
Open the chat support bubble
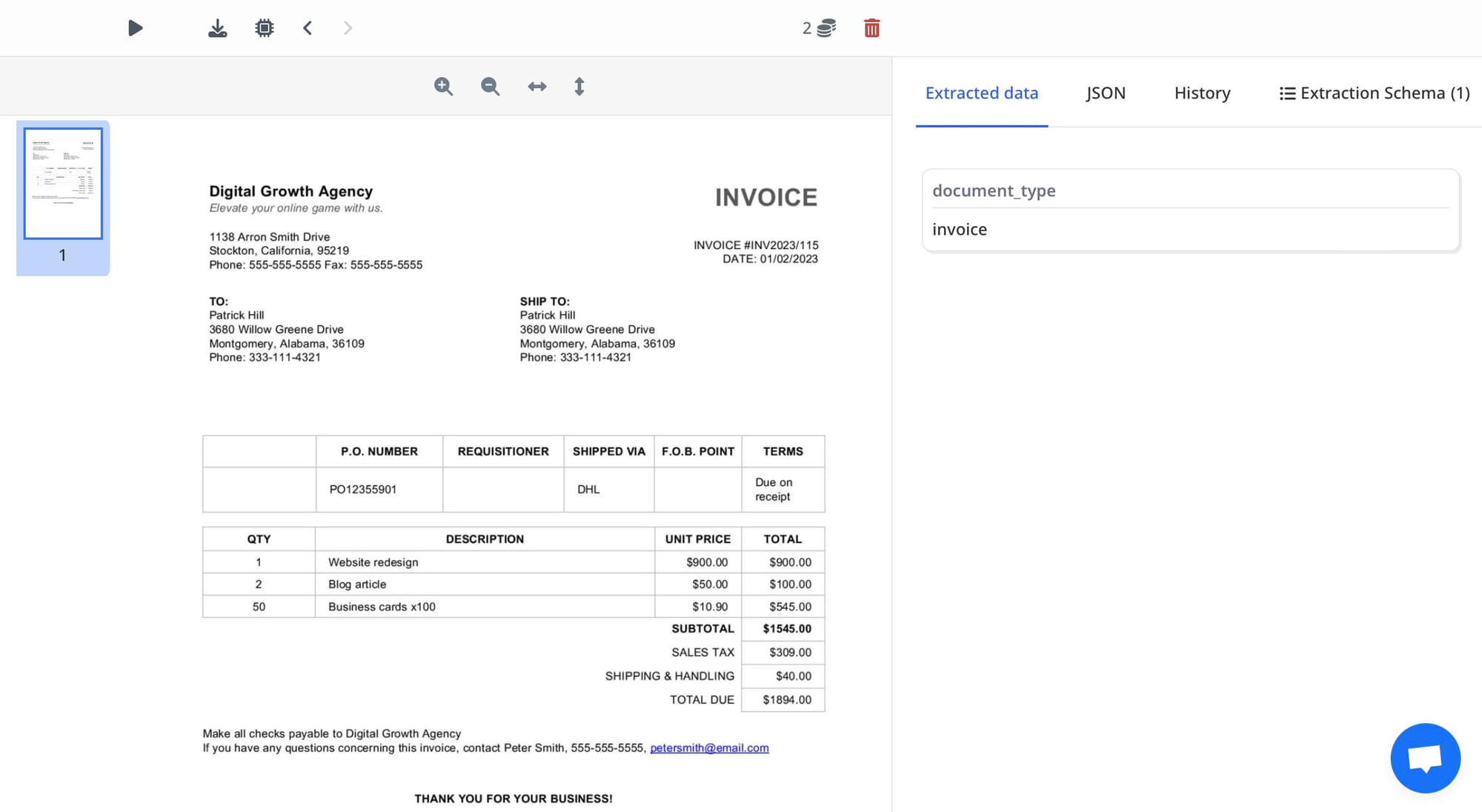tap(1424, 758)
